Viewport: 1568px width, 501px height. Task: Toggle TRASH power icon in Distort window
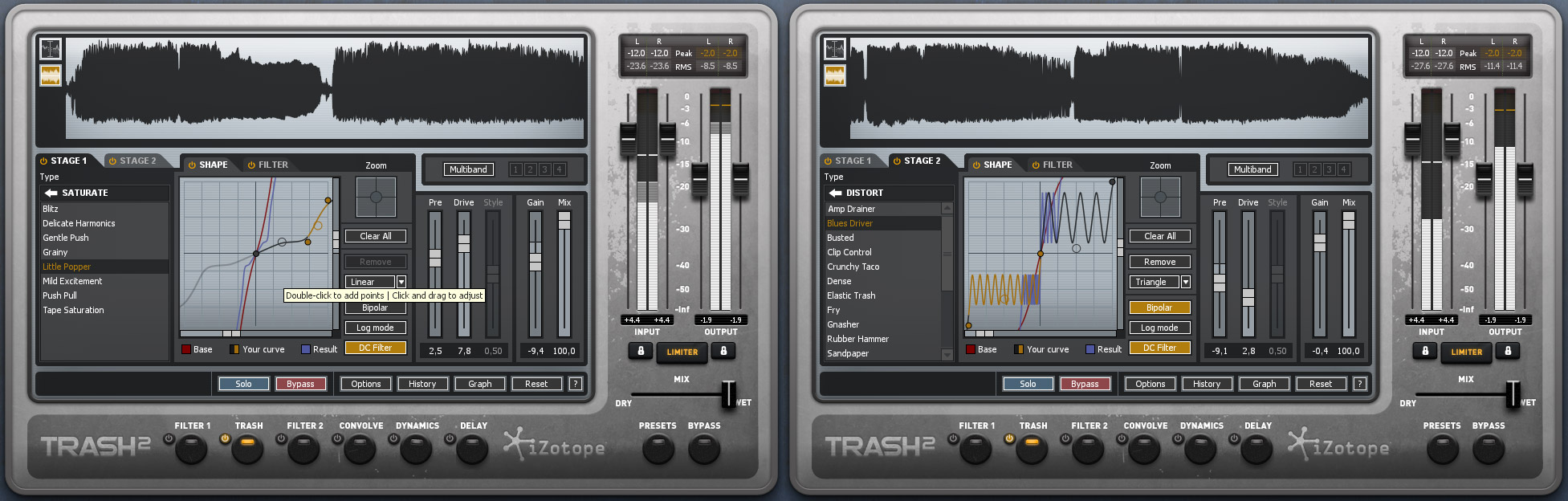(x=1009, y=439)
